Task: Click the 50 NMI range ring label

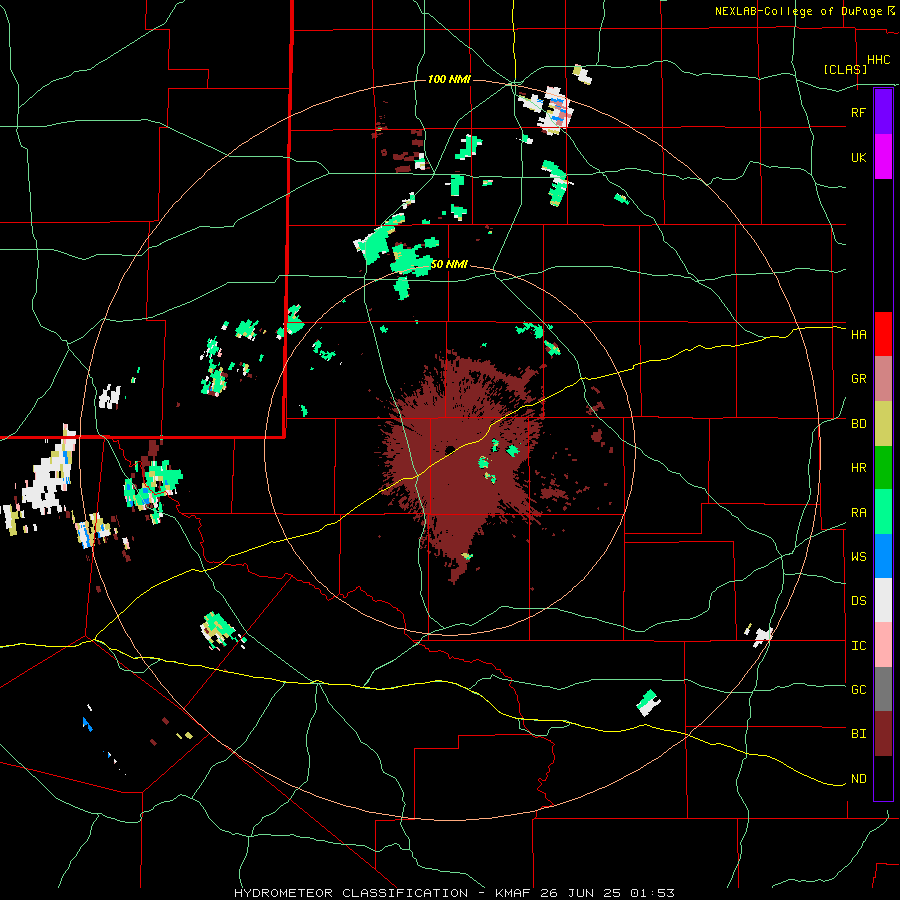Action: click(449, 264)
